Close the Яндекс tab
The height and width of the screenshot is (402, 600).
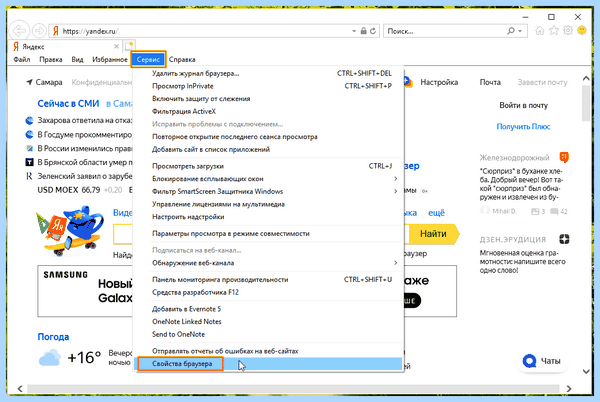(x=116, y=46)
